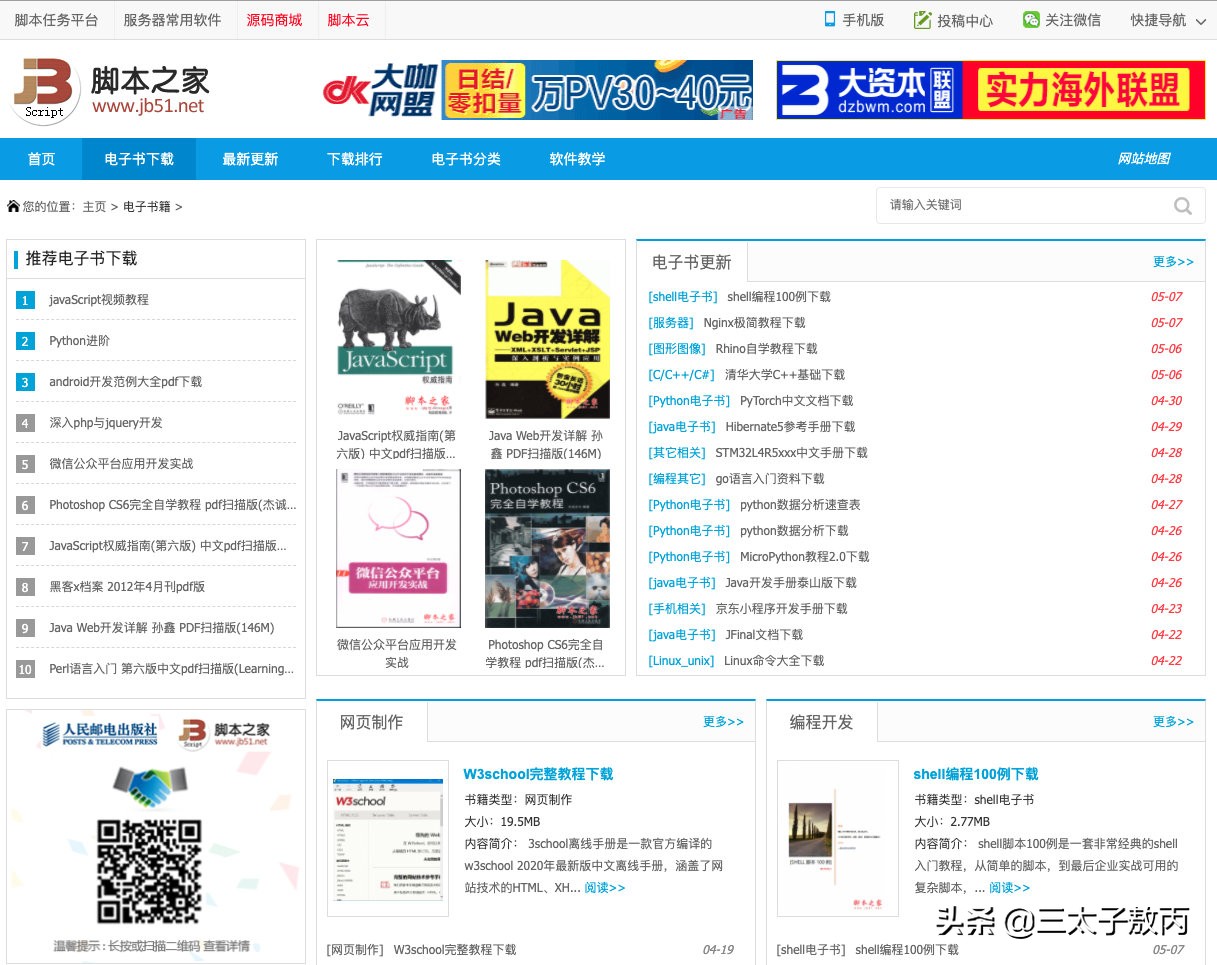Open python数据分析速查表

800,505
